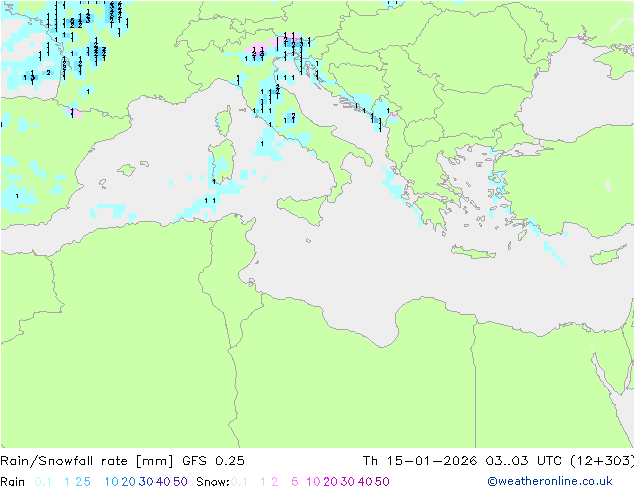Pick the rain legend value 30
634x490 pixels.
(146, 482)
